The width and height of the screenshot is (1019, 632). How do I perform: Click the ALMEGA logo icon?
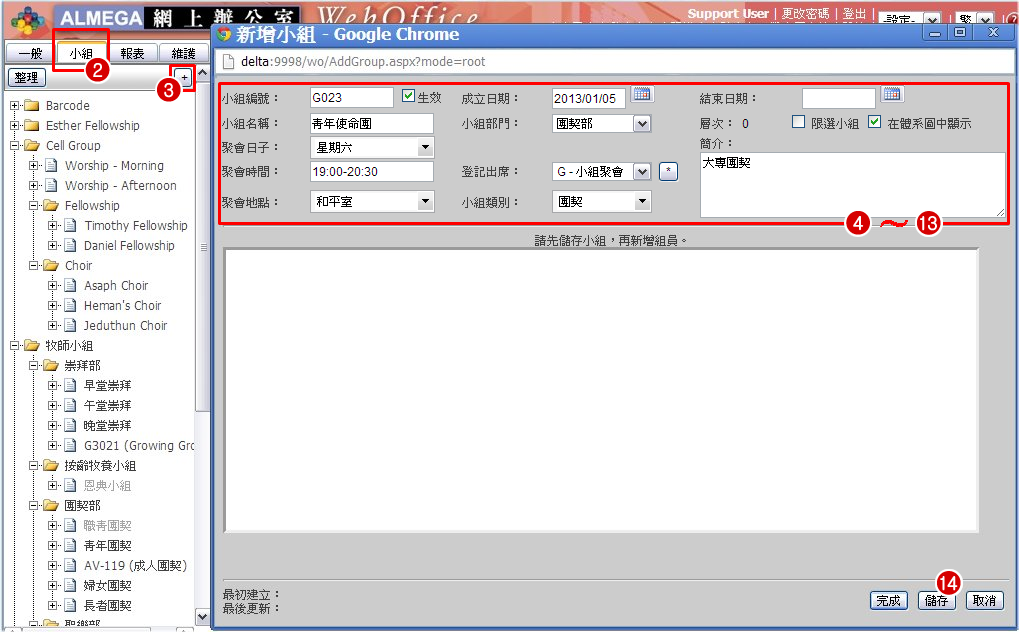29,19
